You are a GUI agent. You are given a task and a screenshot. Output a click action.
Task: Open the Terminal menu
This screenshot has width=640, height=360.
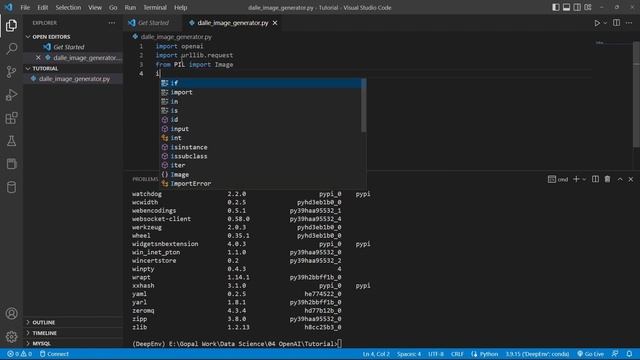coord(155,7)
